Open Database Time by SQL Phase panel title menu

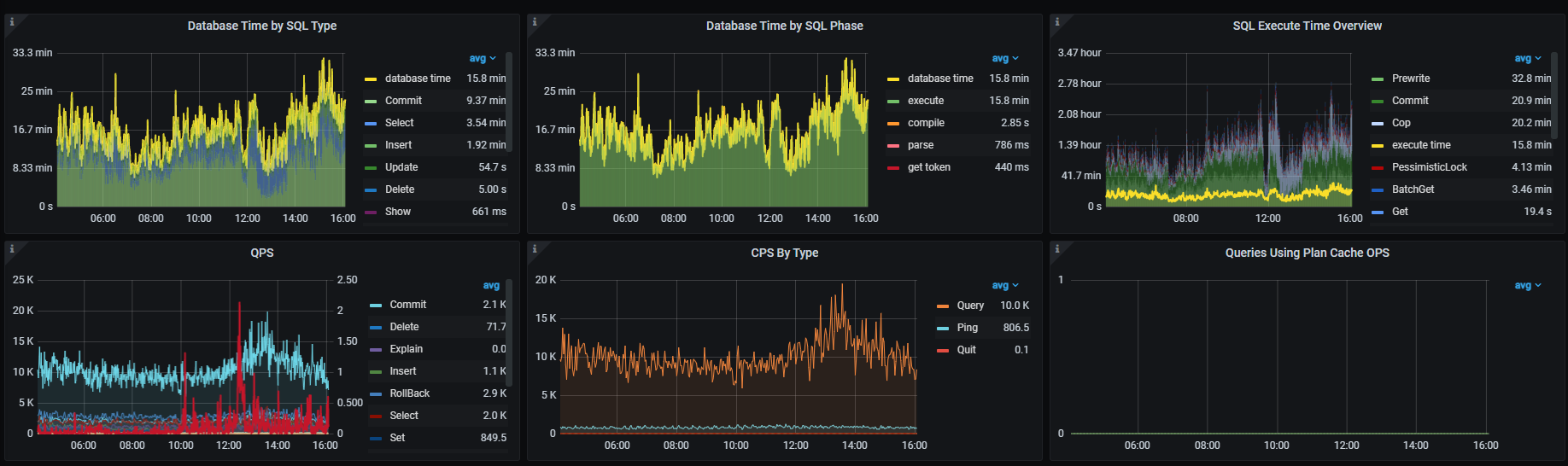tap(785, 26)
